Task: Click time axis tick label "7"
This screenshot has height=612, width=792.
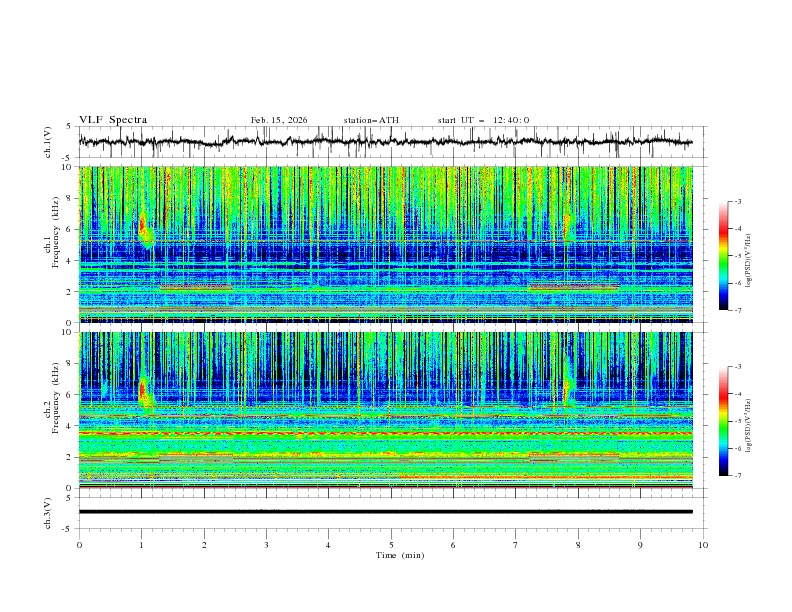Action: tap(515, 545)
